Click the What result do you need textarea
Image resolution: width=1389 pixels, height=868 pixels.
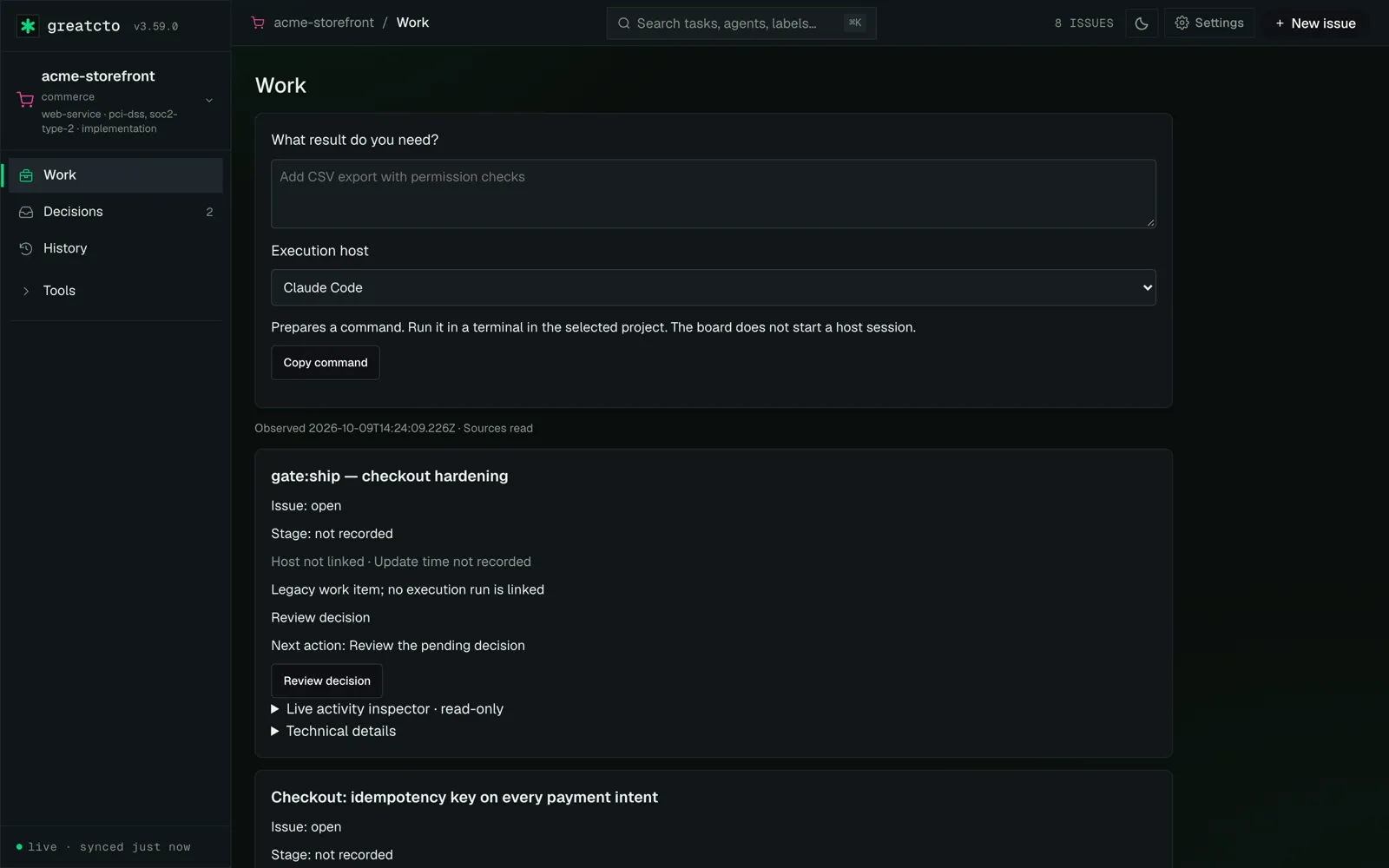point(714,194)
